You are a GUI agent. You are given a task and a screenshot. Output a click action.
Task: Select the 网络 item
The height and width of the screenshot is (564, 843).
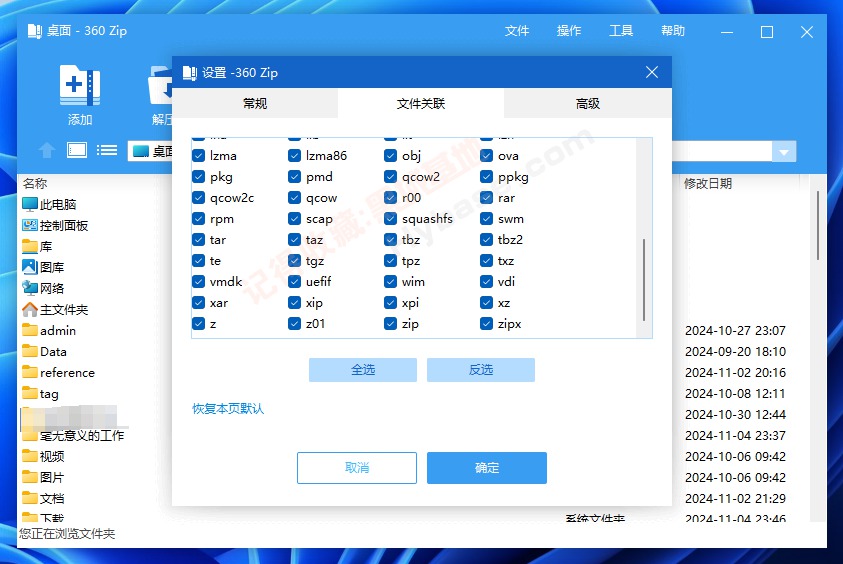43,288
